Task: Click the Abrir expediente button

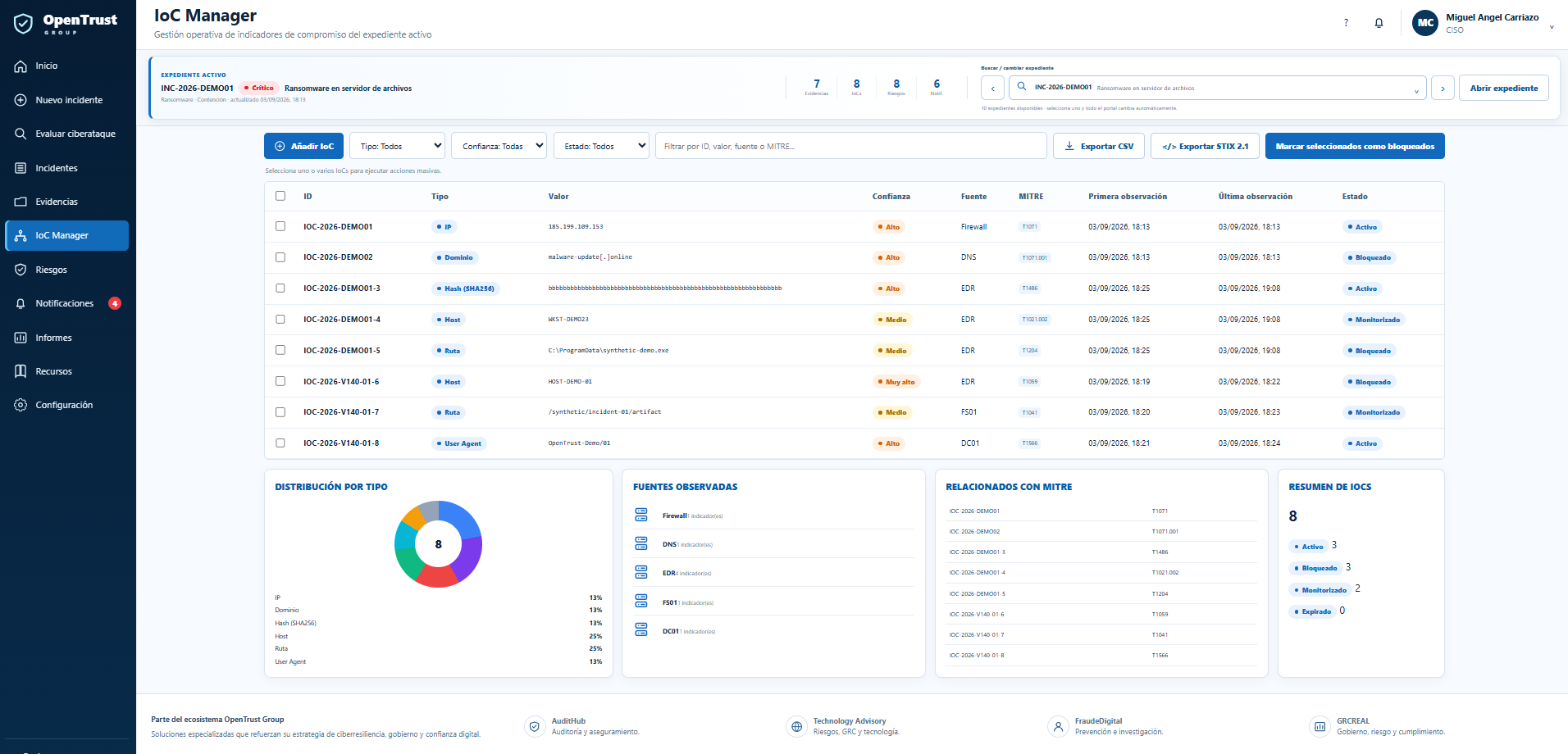Action: pos(1504,88)
